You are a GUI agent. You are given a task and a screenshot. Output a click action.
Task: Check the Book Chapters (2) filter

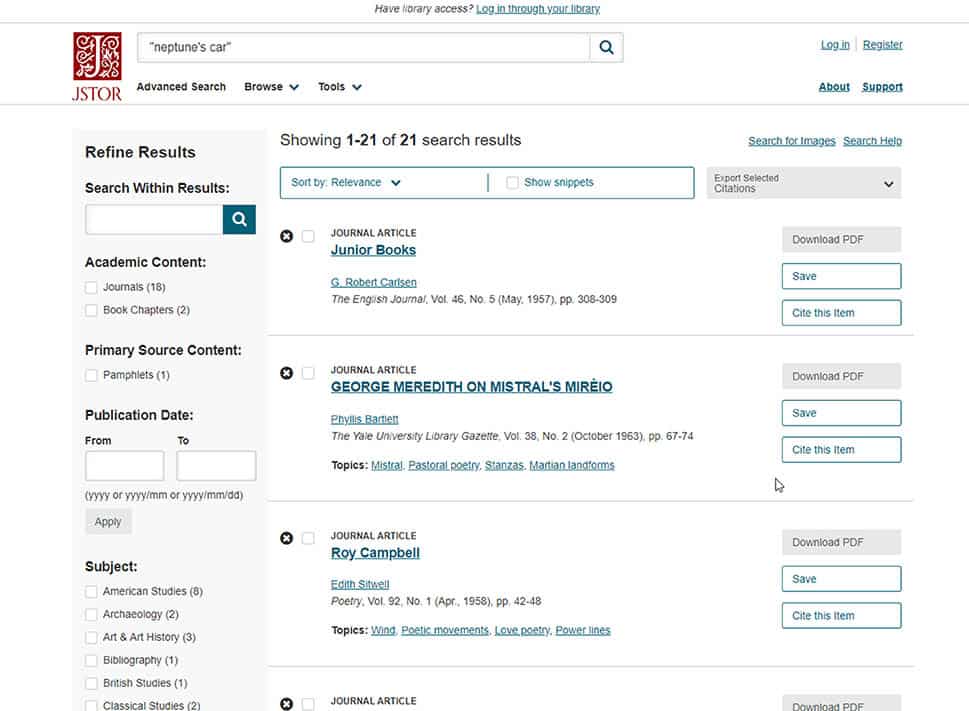[x=91, y=310]
